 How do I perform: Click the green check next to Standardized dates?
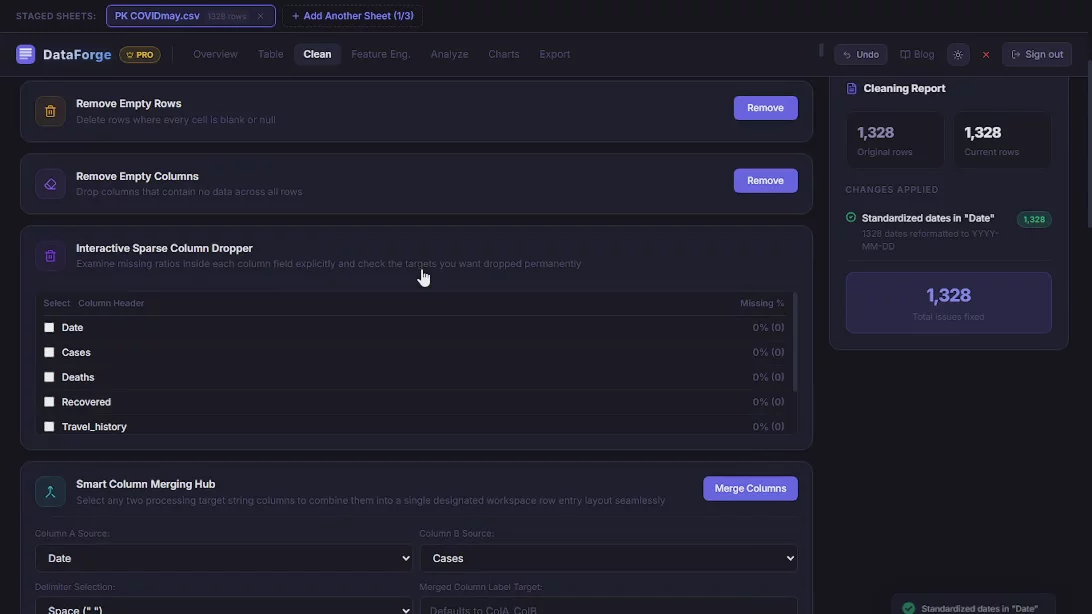[x=851, y=217]
